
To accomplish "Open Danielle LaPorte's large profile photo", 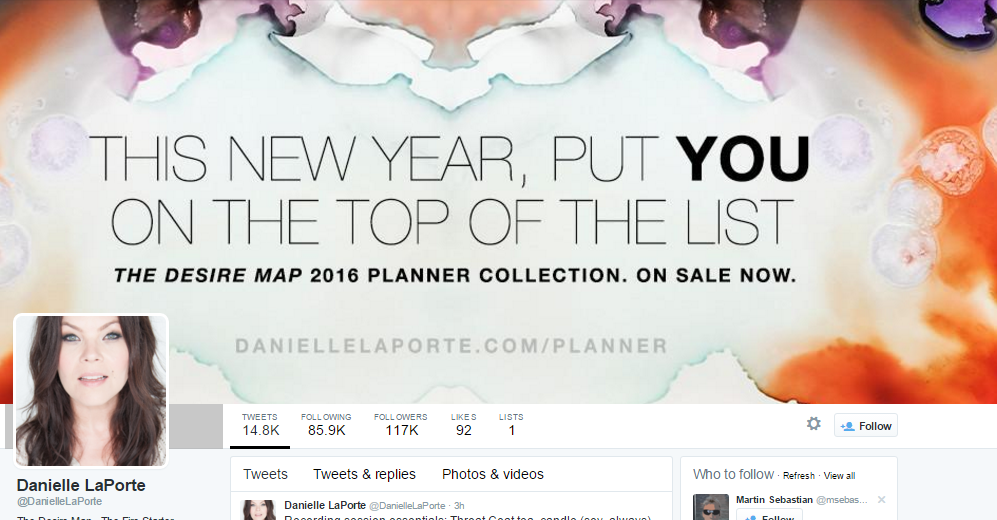I will [x=91, y=391].
